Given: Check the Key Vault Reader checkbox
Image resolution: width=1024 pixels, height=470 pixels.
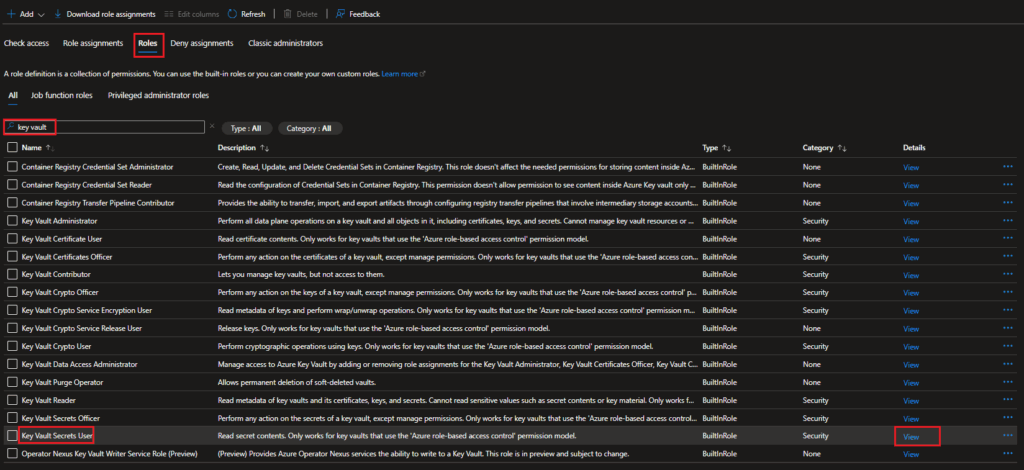Looking at the screenshot, I should (12, 400).
